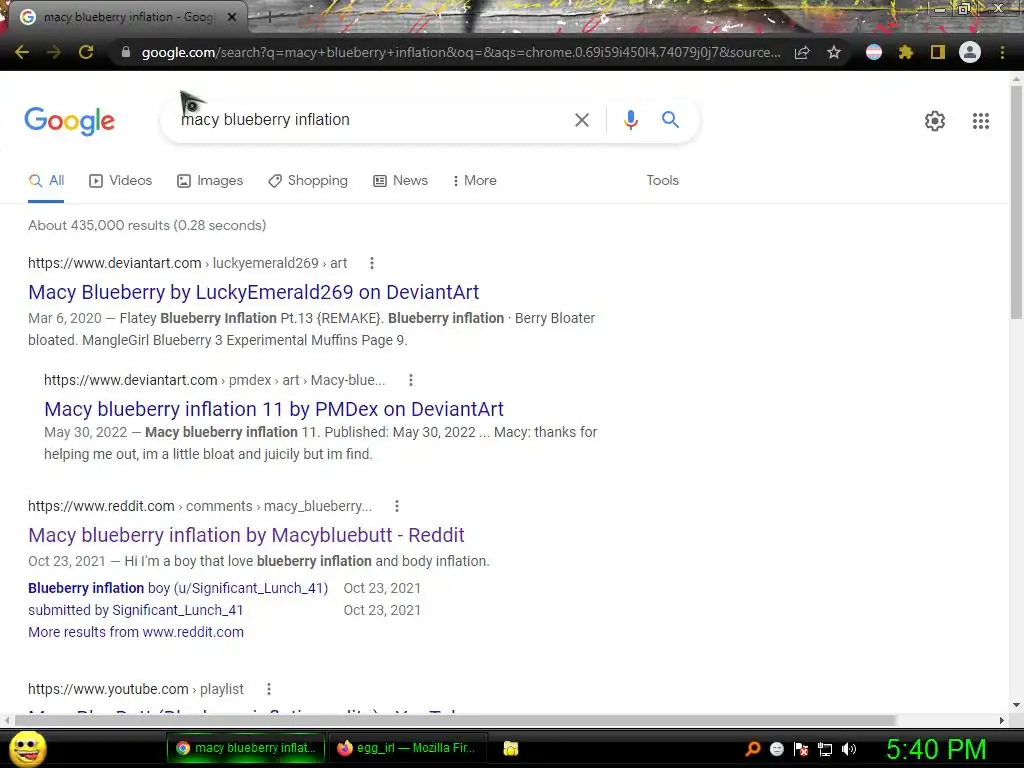Open the Extensions puzzle piece menu
This screenshot has width=1024, height=768.
coord(906,52)
